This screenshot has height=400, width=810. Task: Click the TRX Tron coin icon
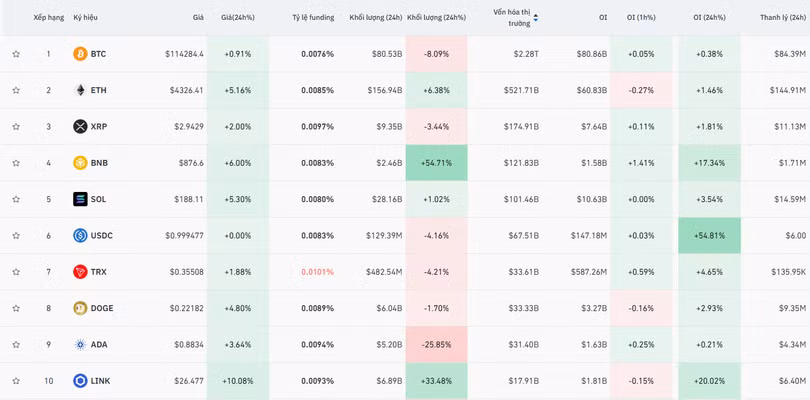[x=80, y=272]
